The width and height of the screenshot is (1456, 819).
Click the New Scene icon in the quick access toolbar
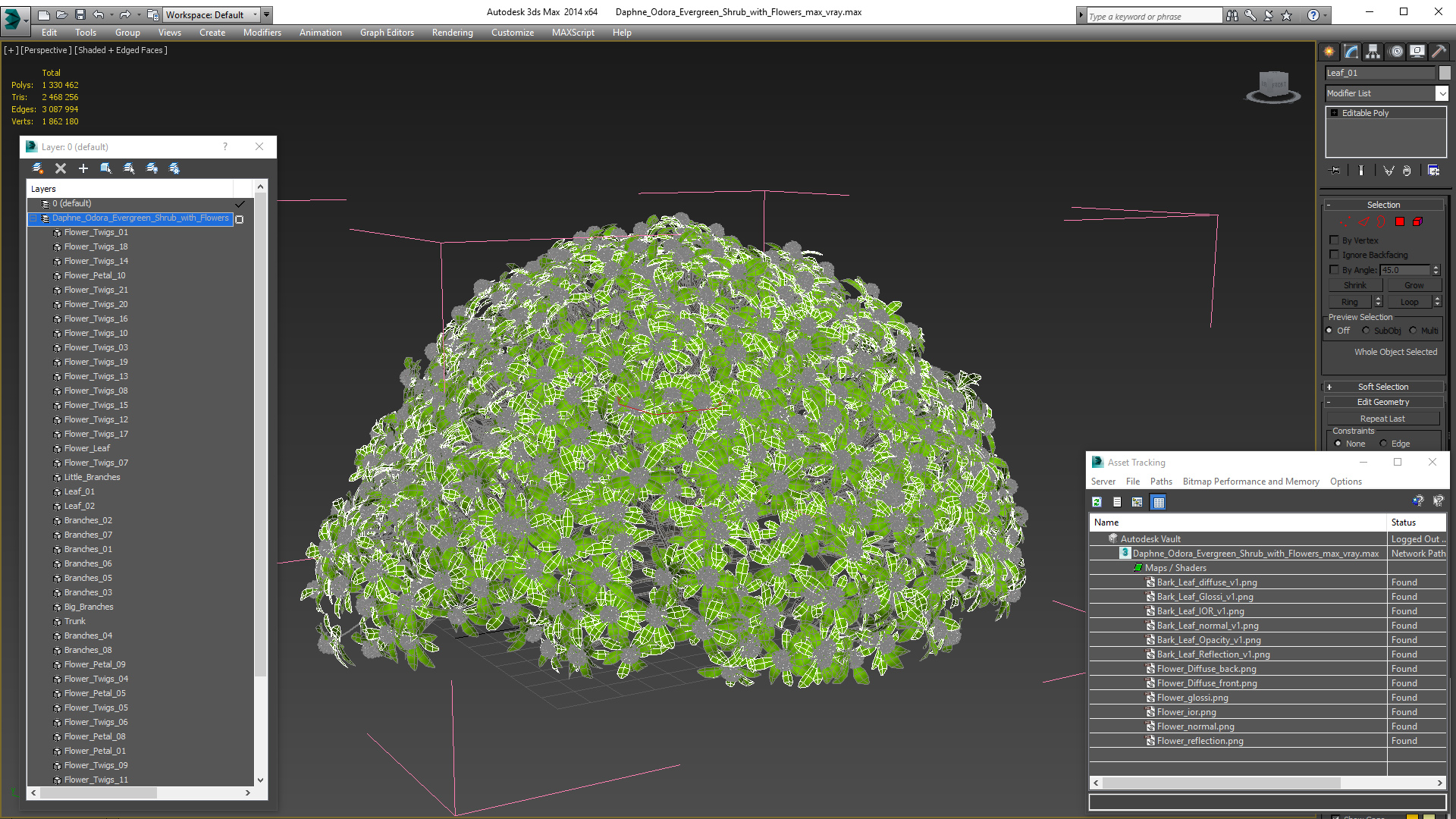click(44, 14)
